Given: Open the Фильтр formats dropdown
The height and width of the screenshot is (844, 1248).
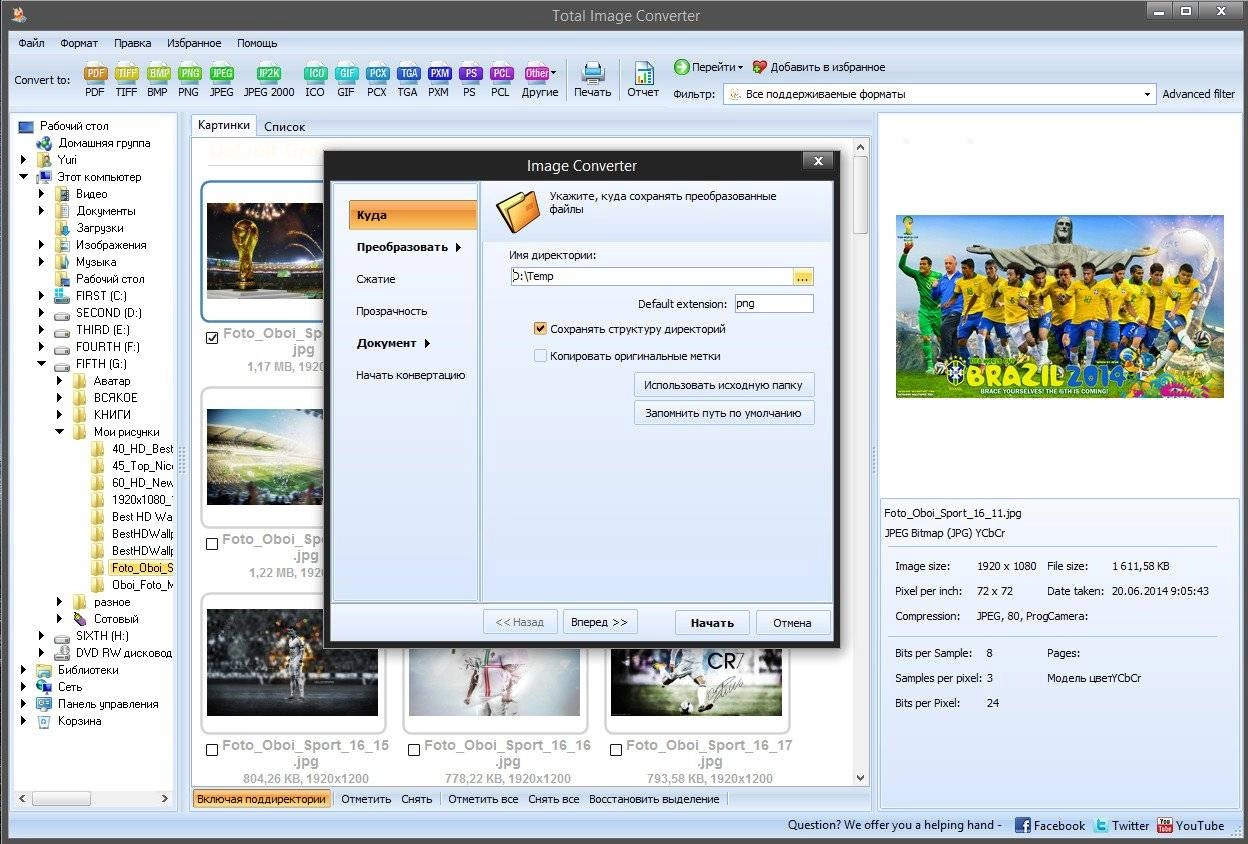Looking at the screenshot, I should click(1147, 94).
